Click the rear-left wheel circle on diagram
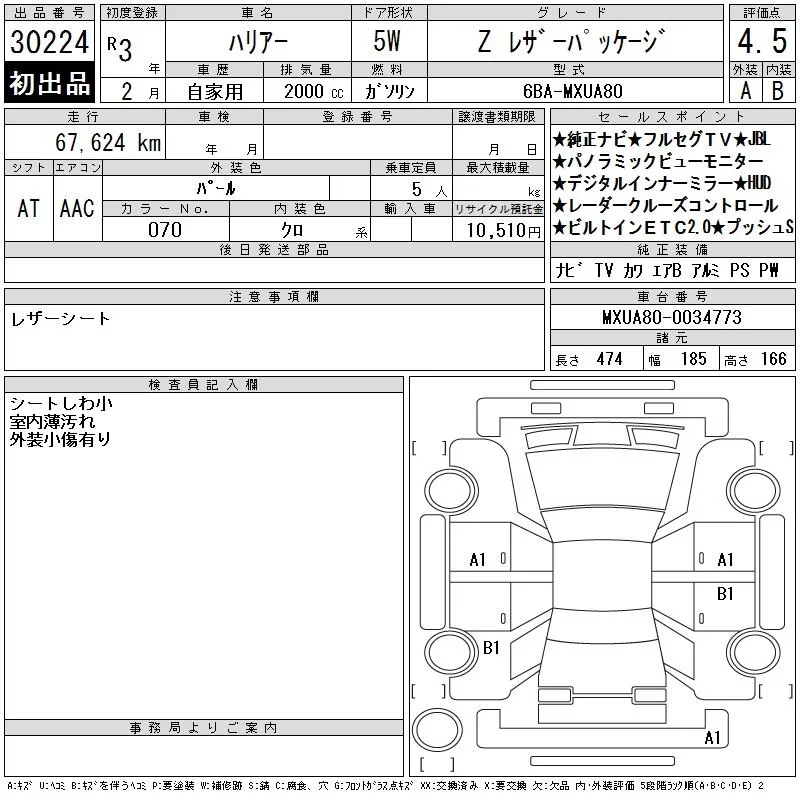This screenshot has width=800, height=800. point(452,653)
